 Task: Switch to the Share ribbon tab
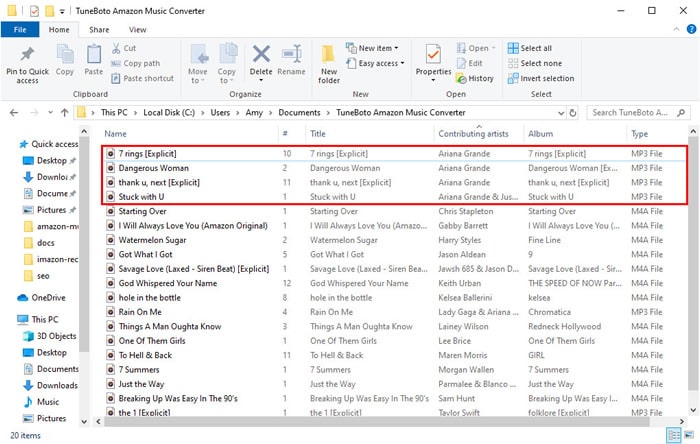point(99,29)
